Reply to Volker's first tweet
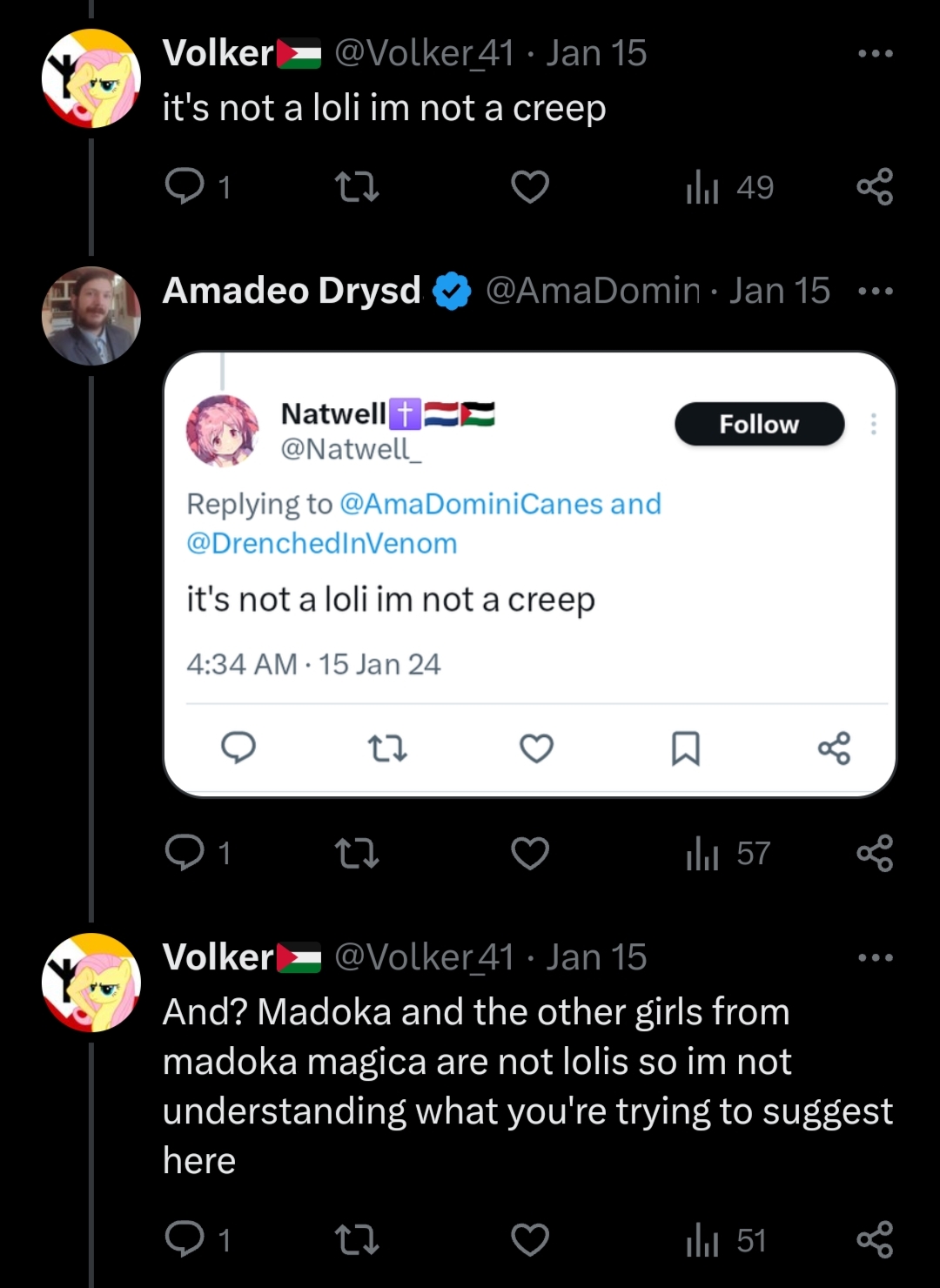 pos(185,186)
